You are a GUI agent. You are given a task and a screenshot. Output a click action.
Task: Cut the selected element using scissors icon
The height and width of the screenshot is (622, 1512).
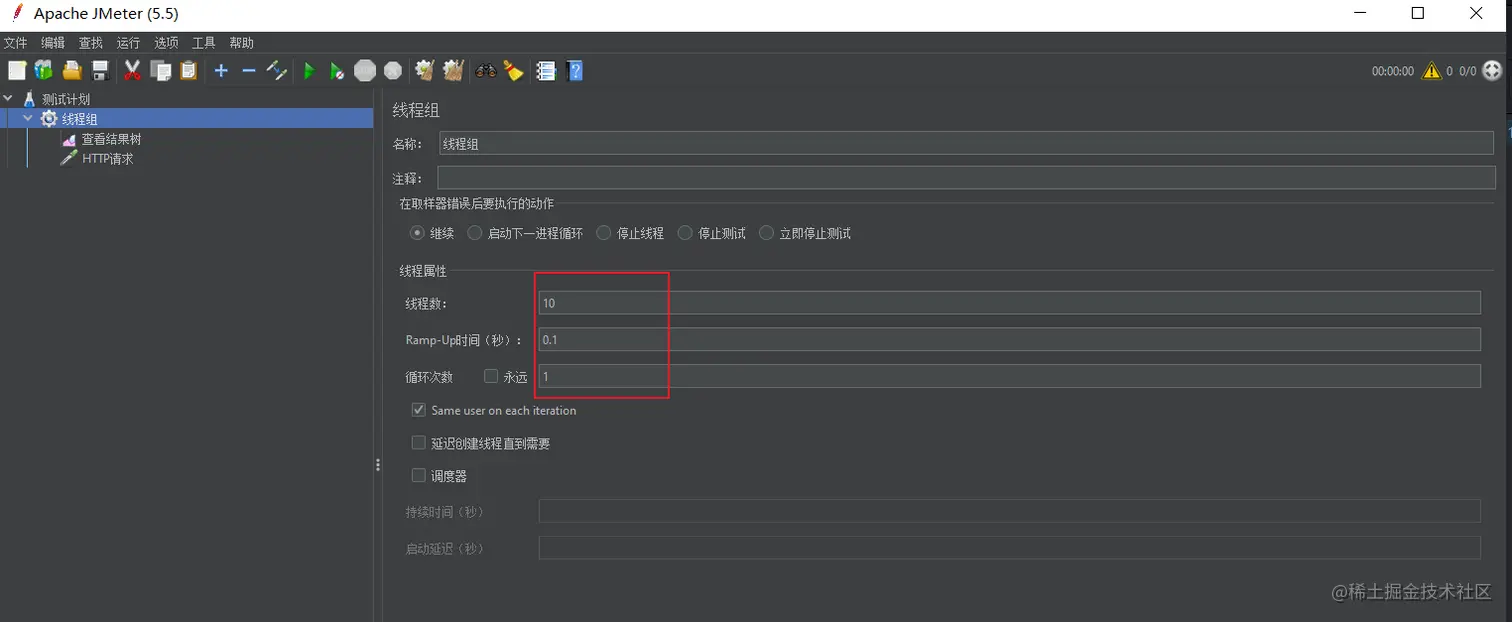point(132,70)
